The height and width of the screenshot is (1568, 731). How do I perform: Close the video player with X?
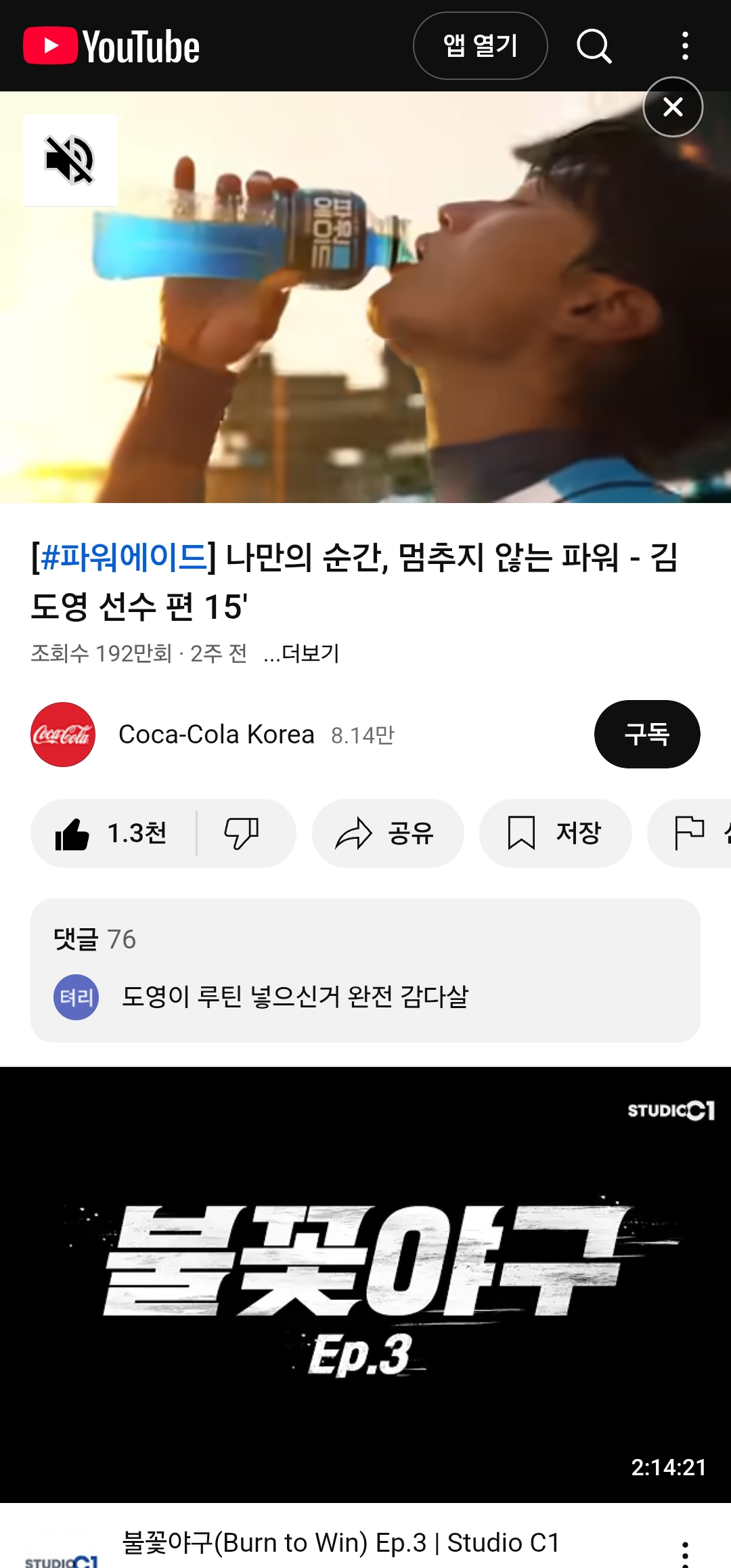point(673,107)
